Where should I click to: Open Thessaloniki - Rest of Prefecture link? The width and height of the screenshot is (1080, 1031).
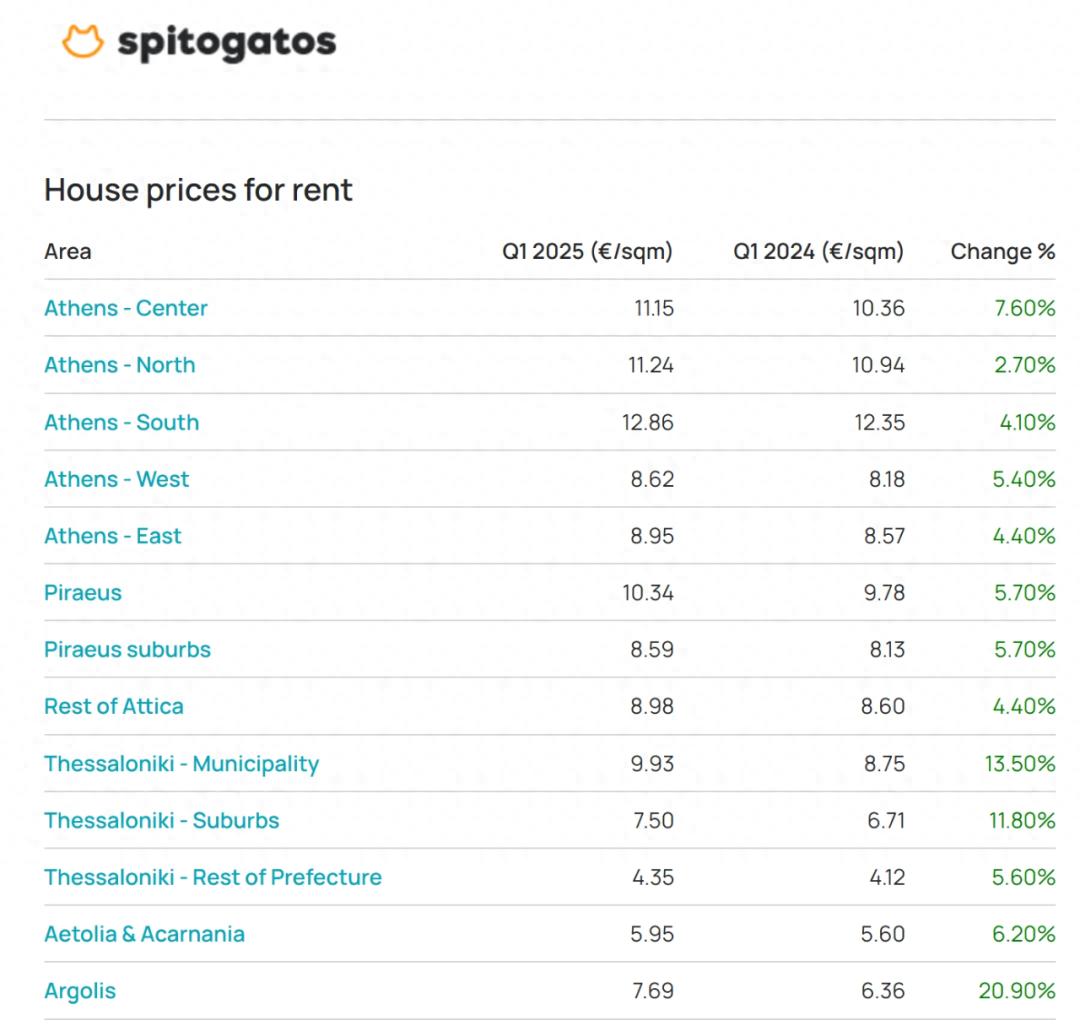tap(213, 877)
